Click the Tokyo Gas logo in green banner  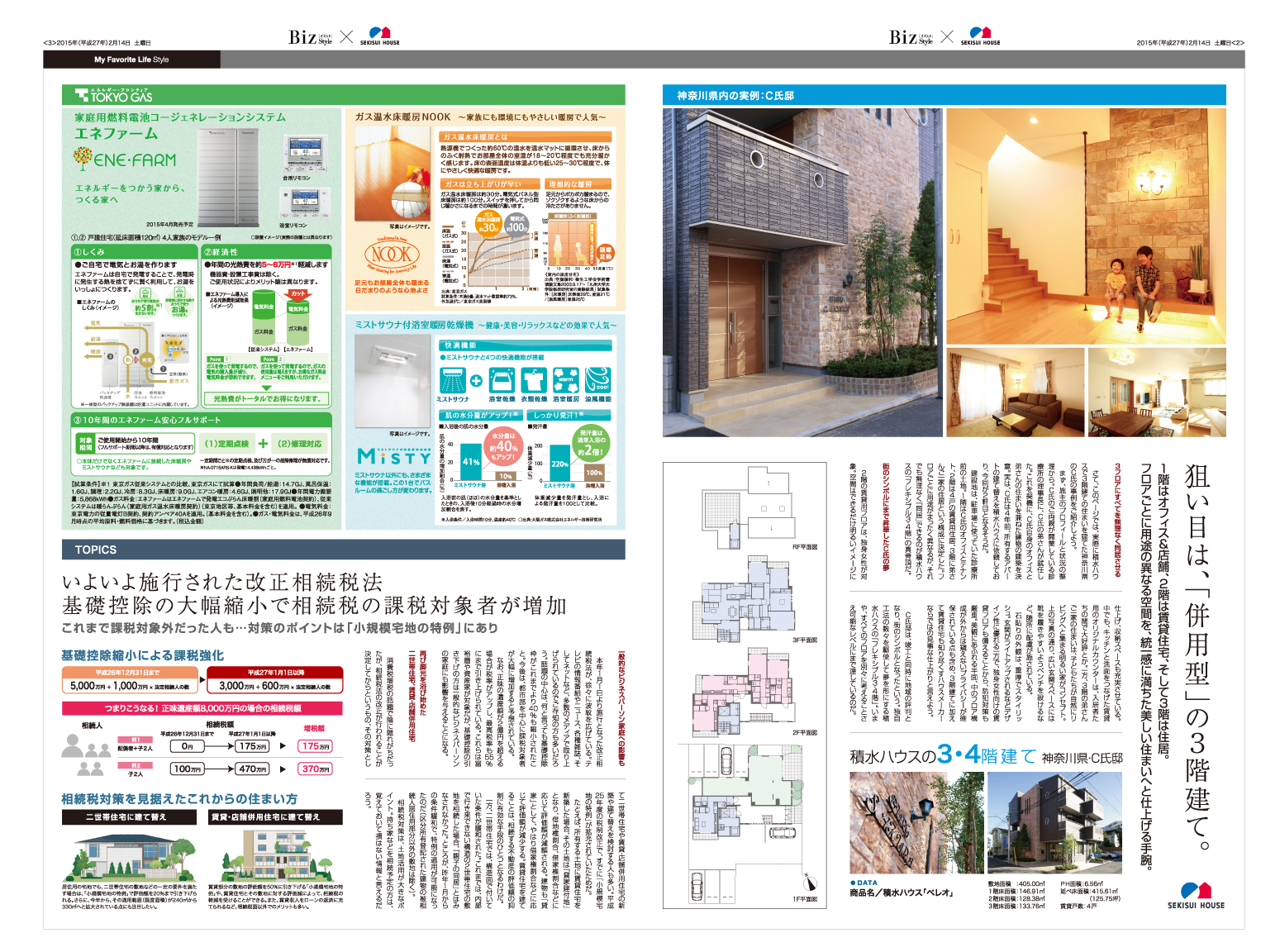point(113,95)
